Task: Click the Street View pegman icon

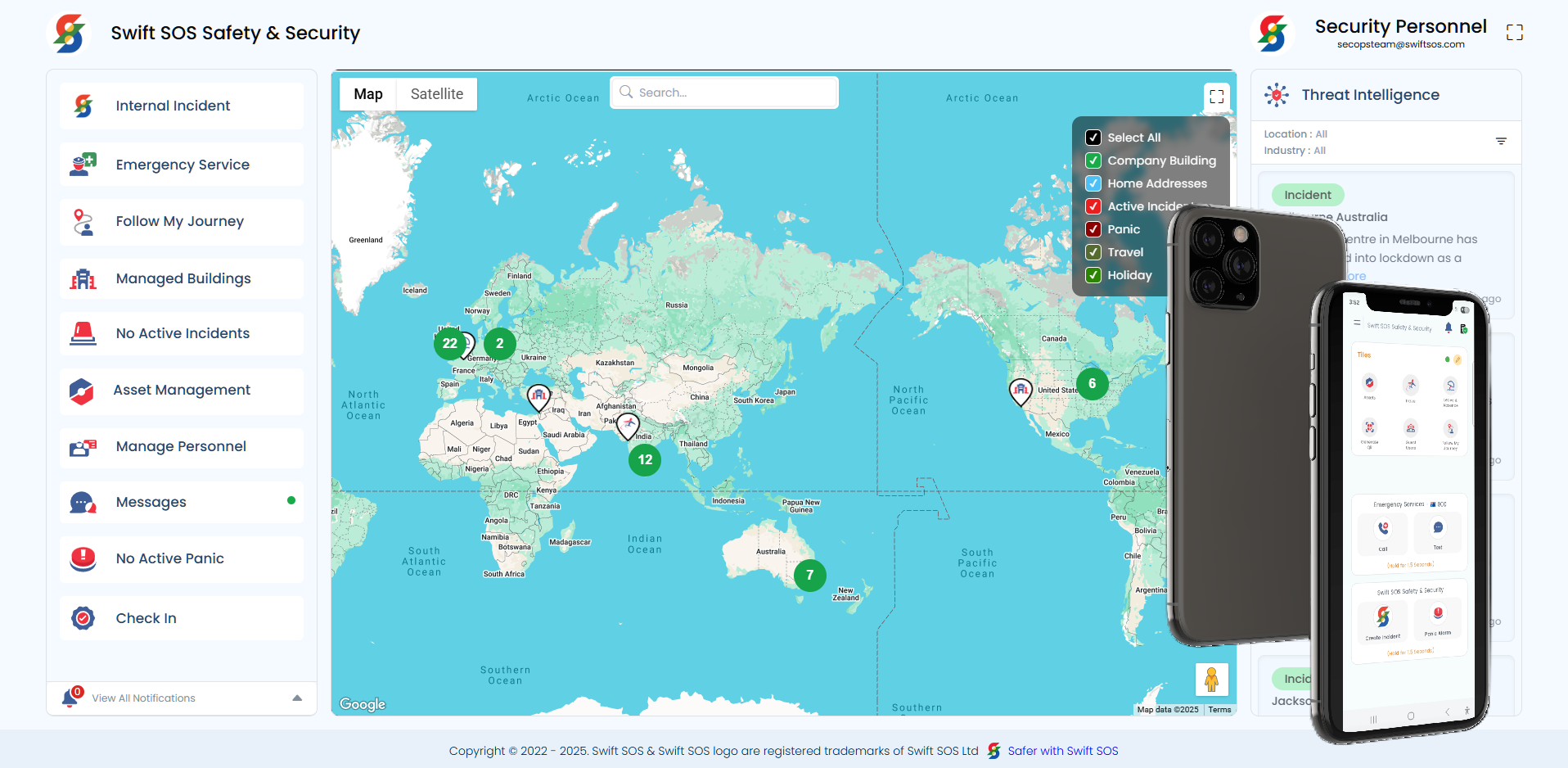Action: click(x=1212, y=680)
